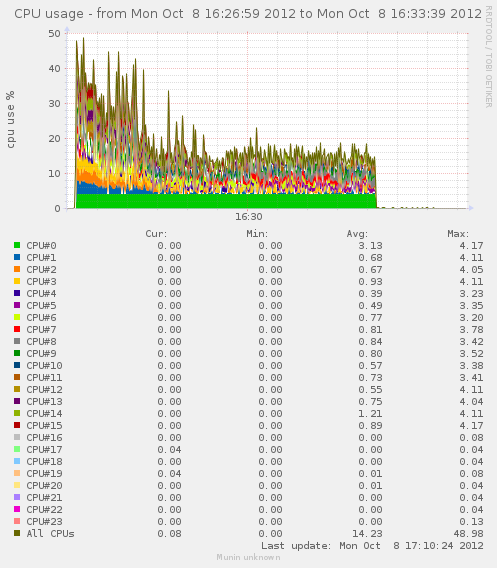Click the orange CPU#2 legend swatch
This screenshot has height=568, width=497.
click(x=17, y=269)
